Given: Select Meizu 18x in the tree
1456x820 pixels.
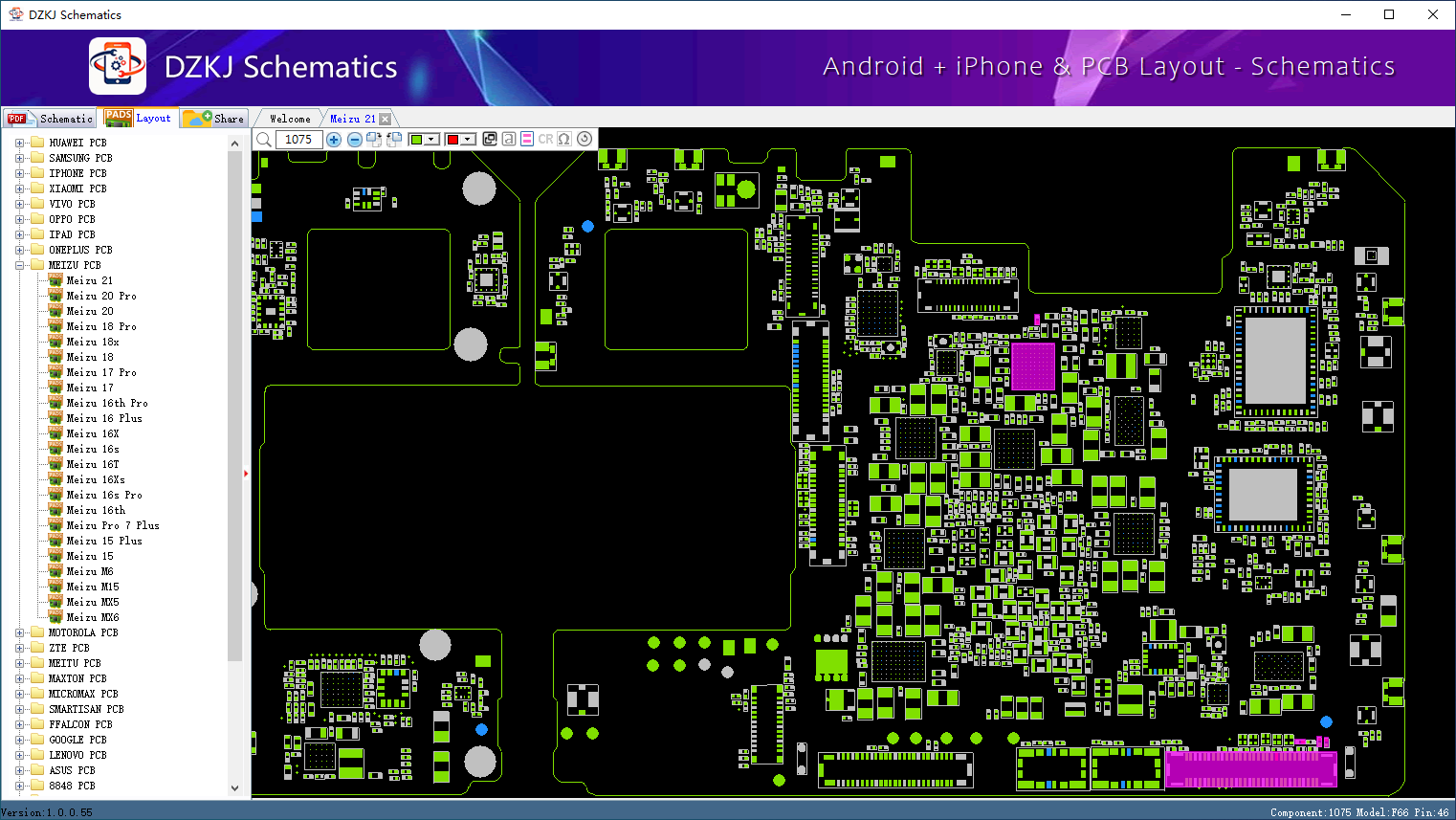Looking at the screenshot, I should click(x=93, y=342).
